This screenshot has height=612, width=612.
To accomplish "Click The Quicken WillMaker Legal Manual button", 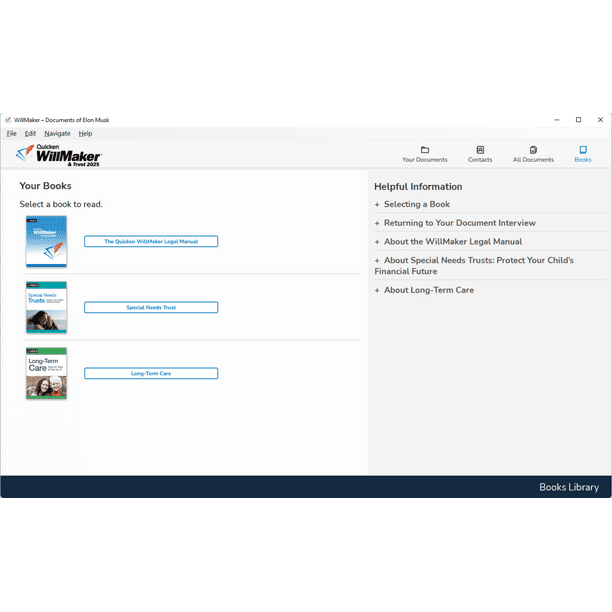I will coord(151,241).
